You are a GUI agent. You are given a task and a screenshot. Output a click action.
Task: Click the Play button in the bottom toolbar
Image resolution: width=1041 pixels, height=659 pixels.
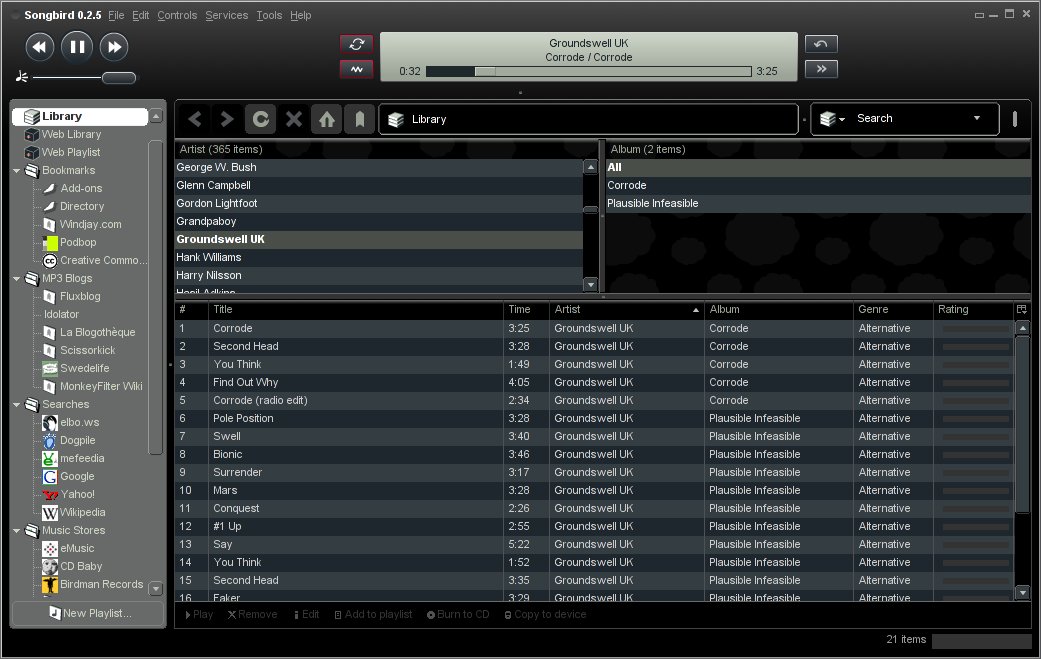point(199,615)
